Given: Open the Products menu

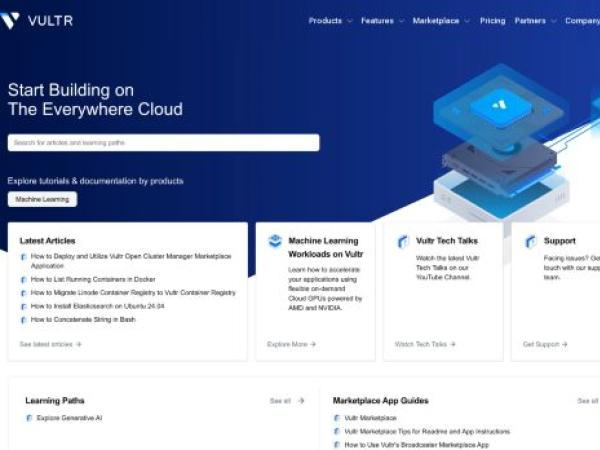Looking at the screenshot, I should point(325,21).
